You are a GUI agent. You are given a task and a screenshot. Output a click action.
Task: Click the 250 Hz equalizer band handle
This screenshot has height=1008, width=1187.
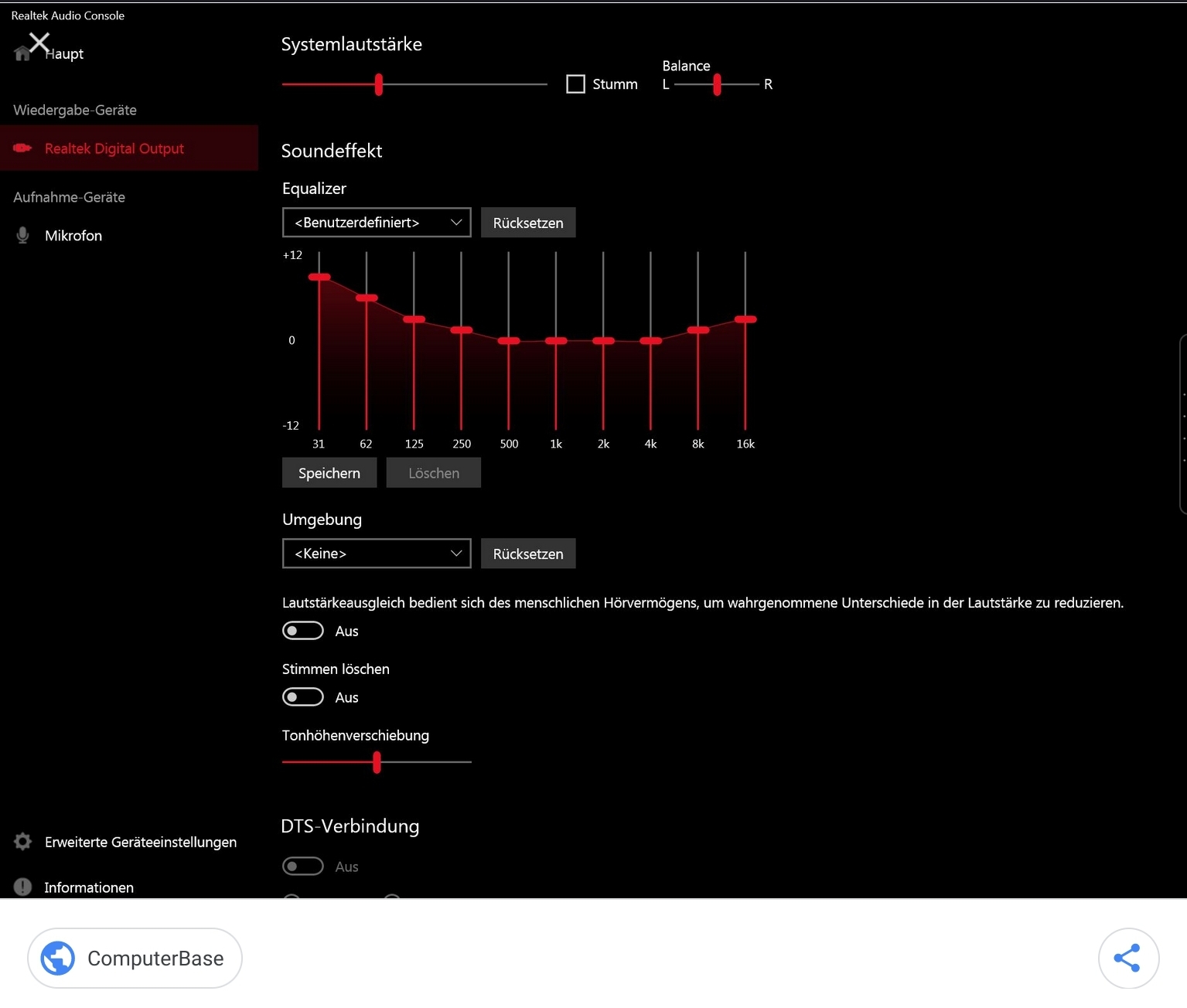pyautogui.click(x=461, y=330)
